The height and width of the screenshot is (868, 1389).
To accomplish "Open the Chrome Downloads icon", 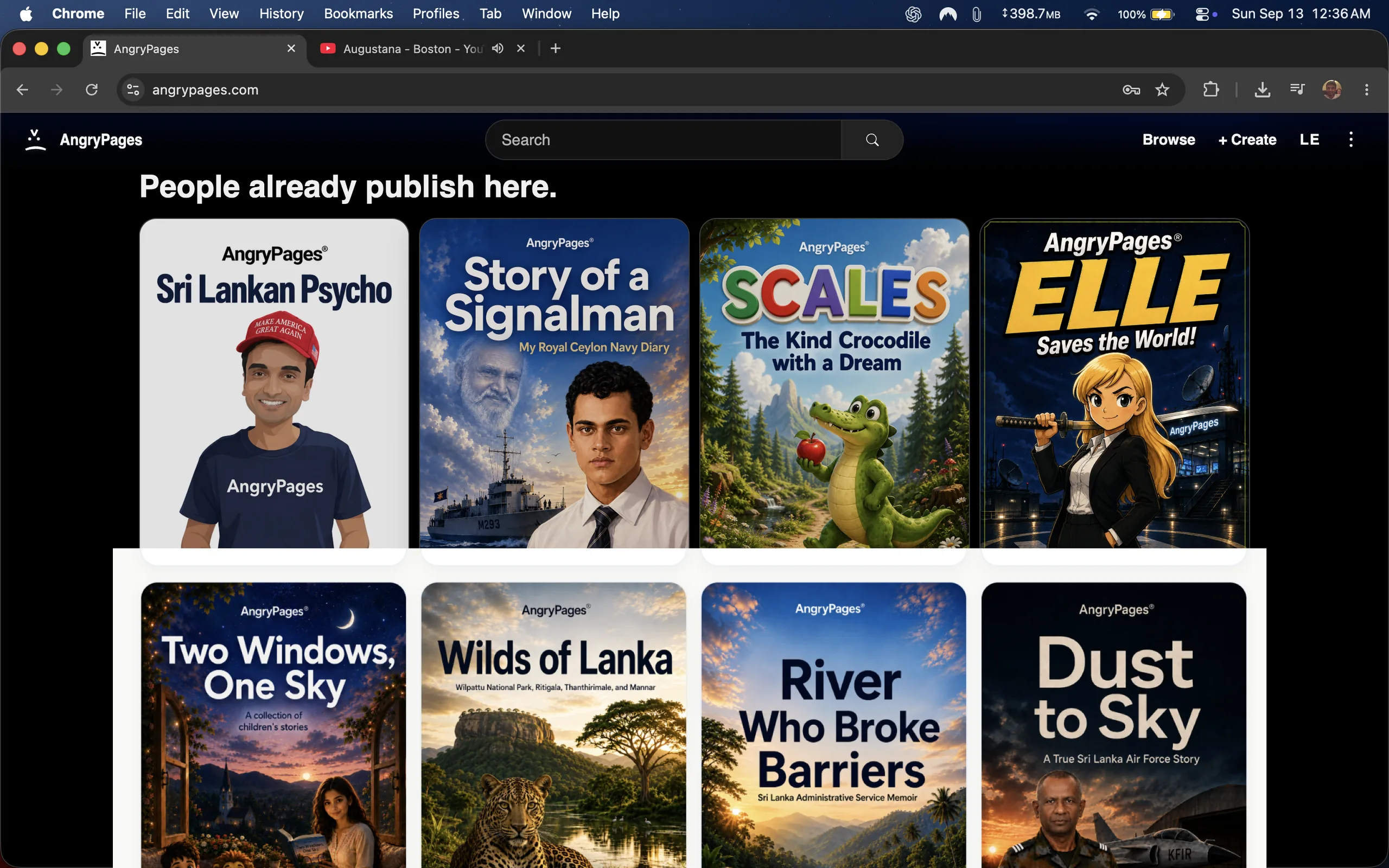I will click(x=1262, y=90).
